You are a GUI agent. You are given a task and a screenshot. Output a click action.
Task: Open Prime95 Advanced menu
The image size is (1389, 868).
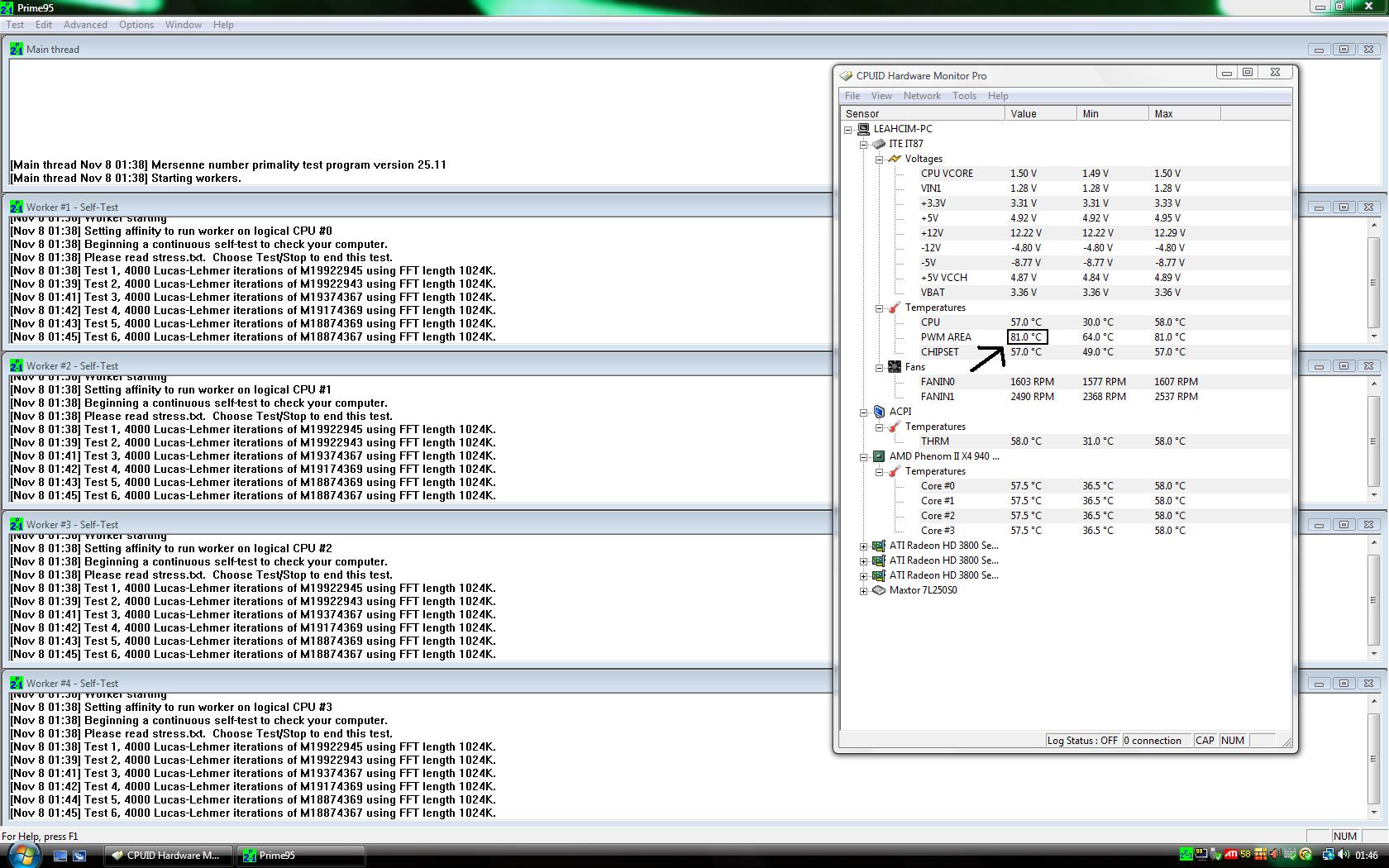pos(85,25)
